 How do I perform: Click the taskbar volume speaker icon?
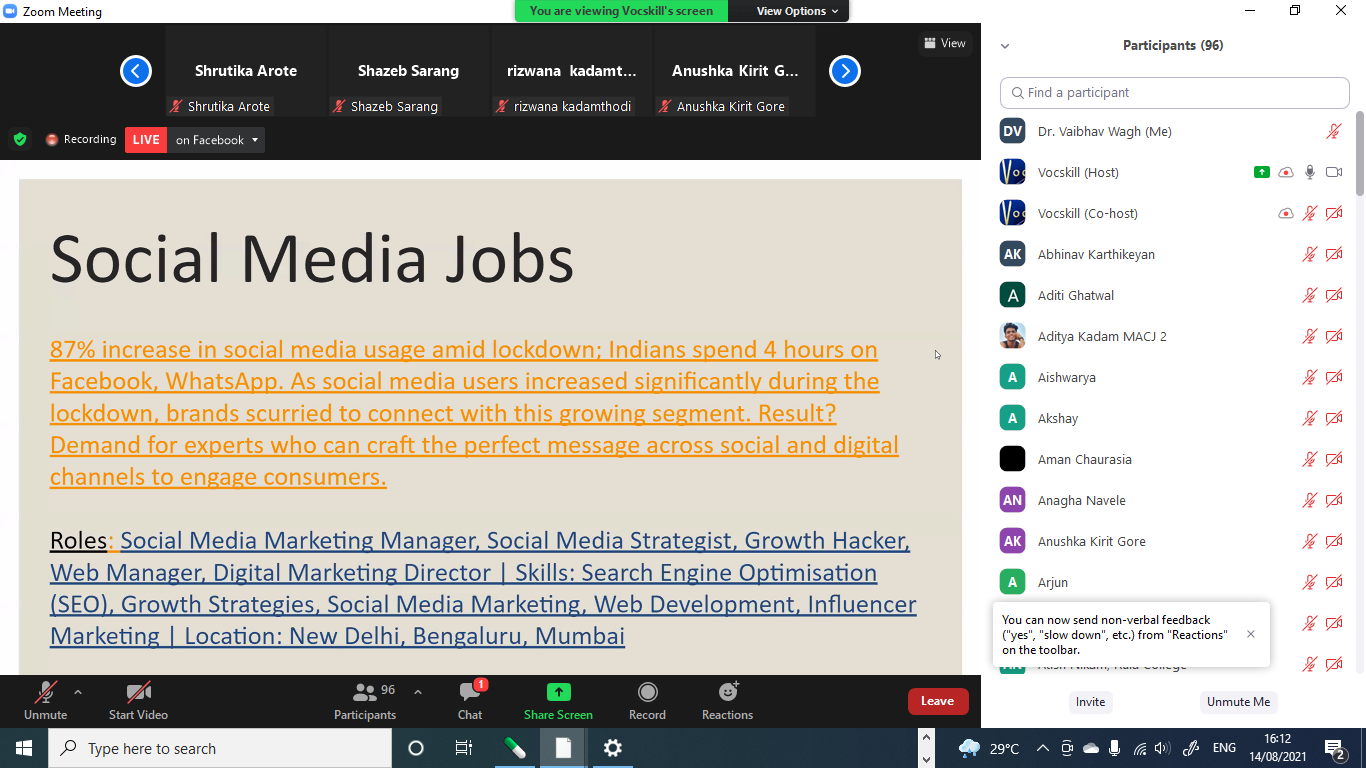(x=1161, y=748)
